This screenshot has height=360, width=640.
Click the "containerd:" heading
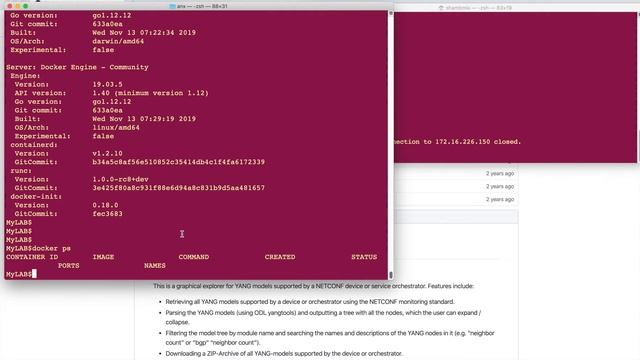click(34, 145)
